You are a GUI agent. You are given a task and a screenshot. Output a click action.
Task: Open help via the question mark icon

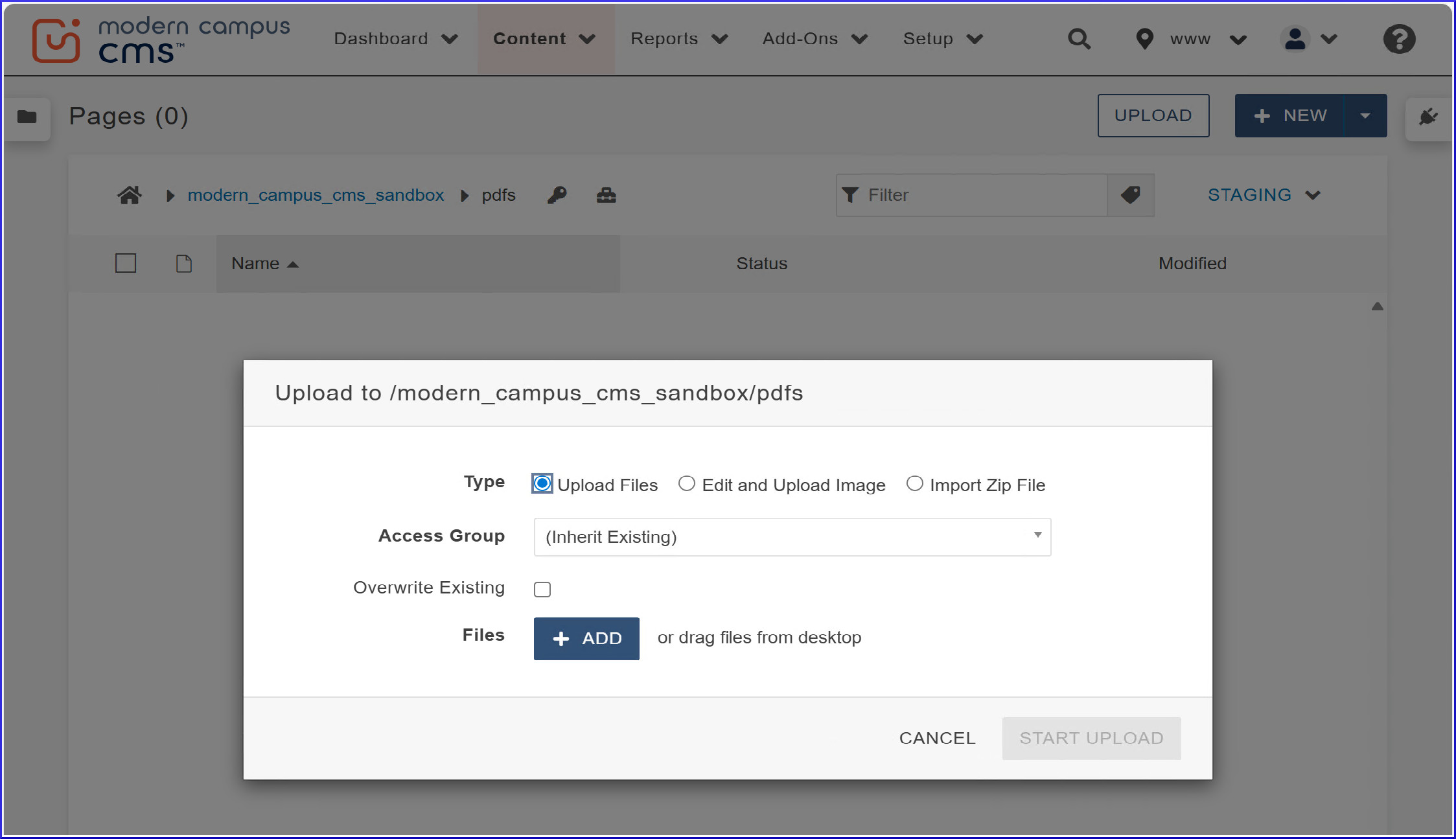(x=1399, y=39)
